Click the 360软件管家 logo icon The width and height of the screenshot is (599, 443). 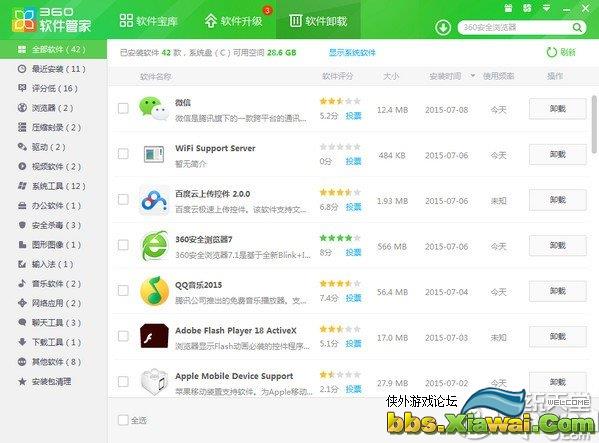24,20
